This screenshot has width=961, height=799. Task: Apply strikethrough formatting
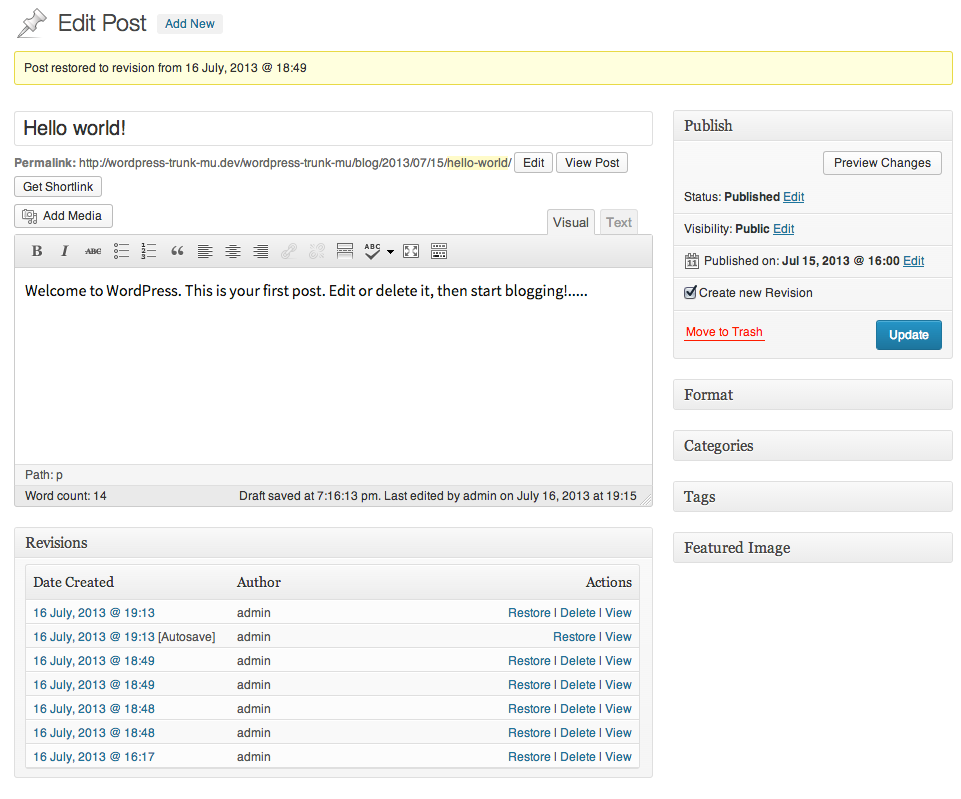coord(93,251)
